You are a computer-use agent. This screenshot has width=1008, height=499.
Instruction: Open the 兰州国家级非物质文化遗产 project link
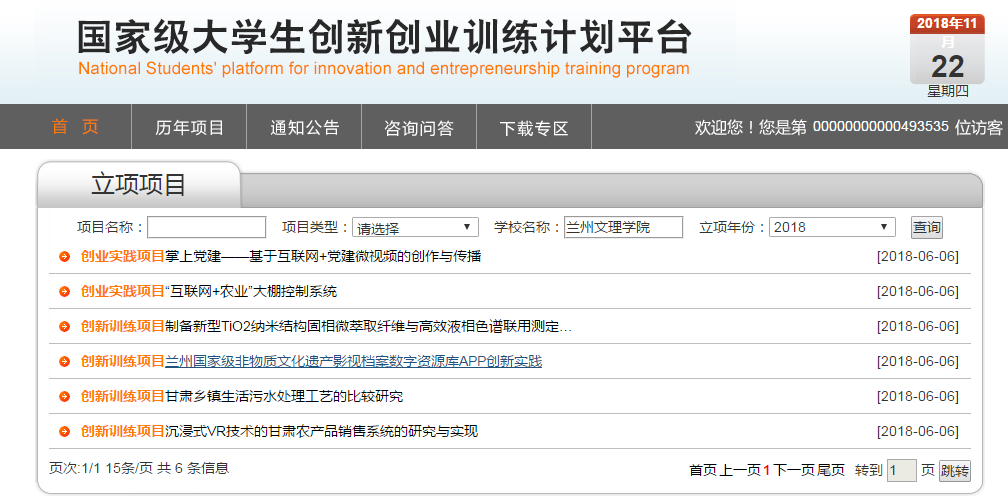pyautogui.click(x=353, y=362)
